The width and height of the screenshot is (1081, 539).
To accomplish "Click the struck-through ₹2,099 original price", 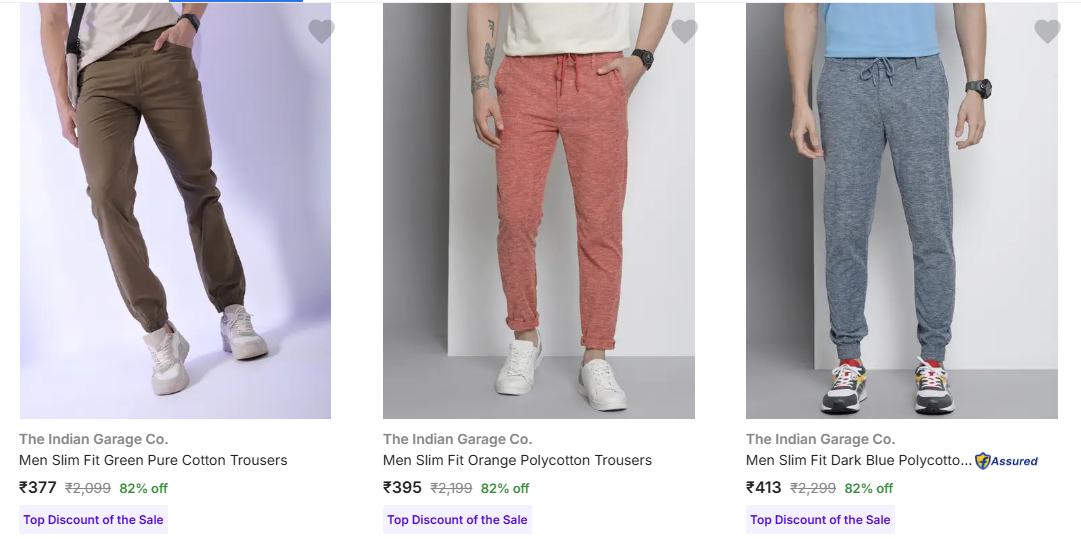I will (x=88, y=489).
